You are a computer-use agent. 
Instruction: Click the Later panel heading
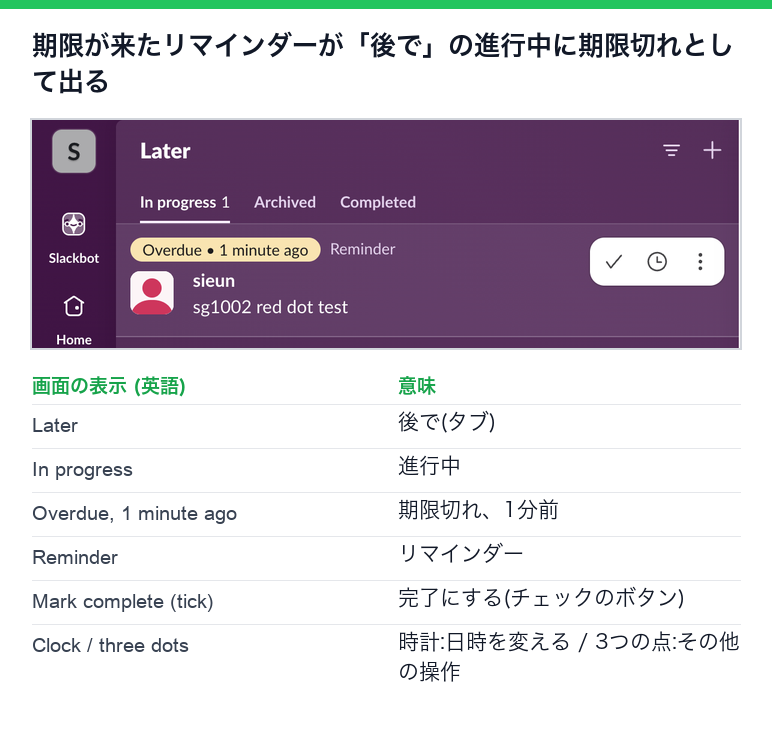tap(165, 151)
